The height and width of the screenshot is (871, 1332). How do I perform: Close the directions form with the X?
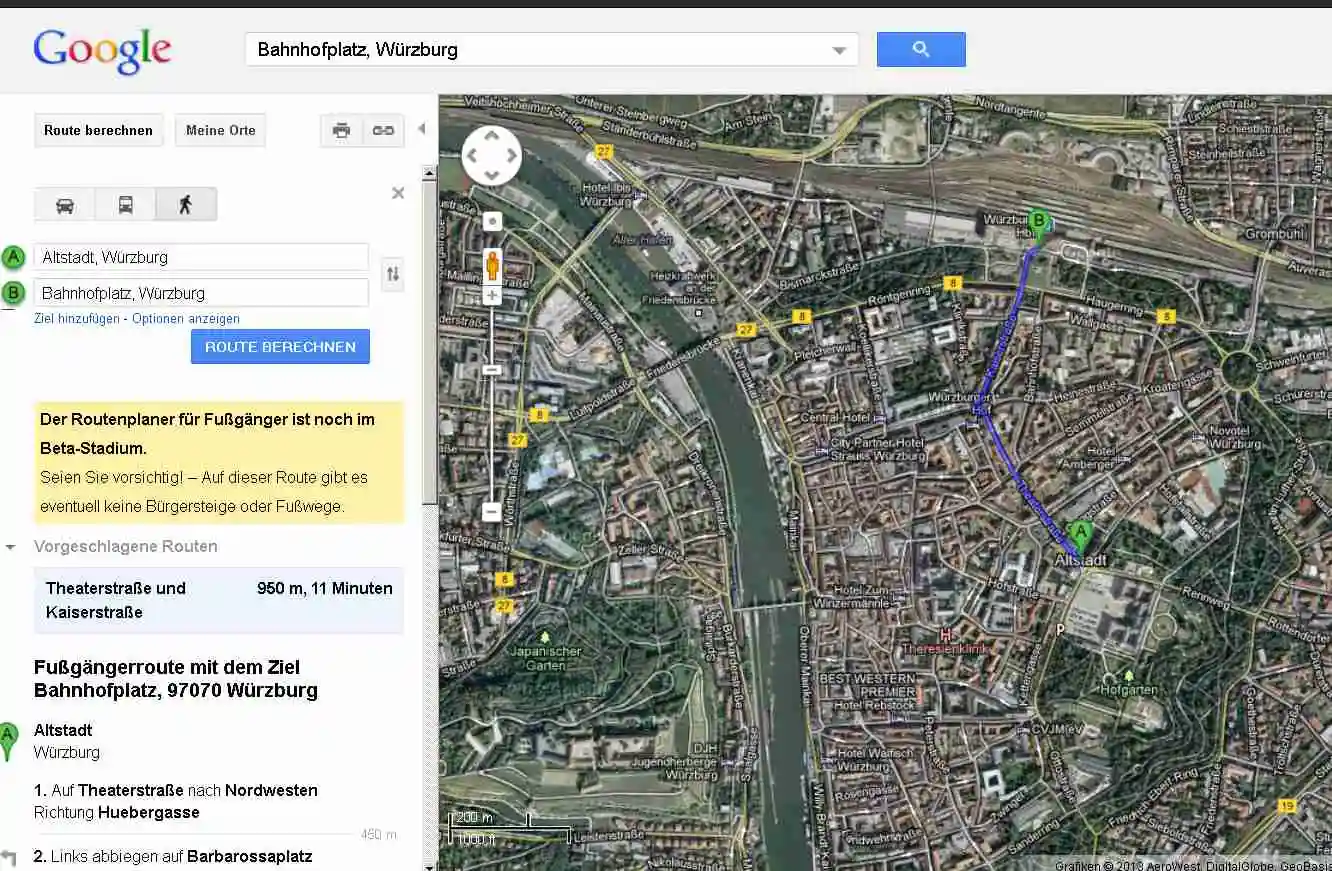tap(398, 193)
